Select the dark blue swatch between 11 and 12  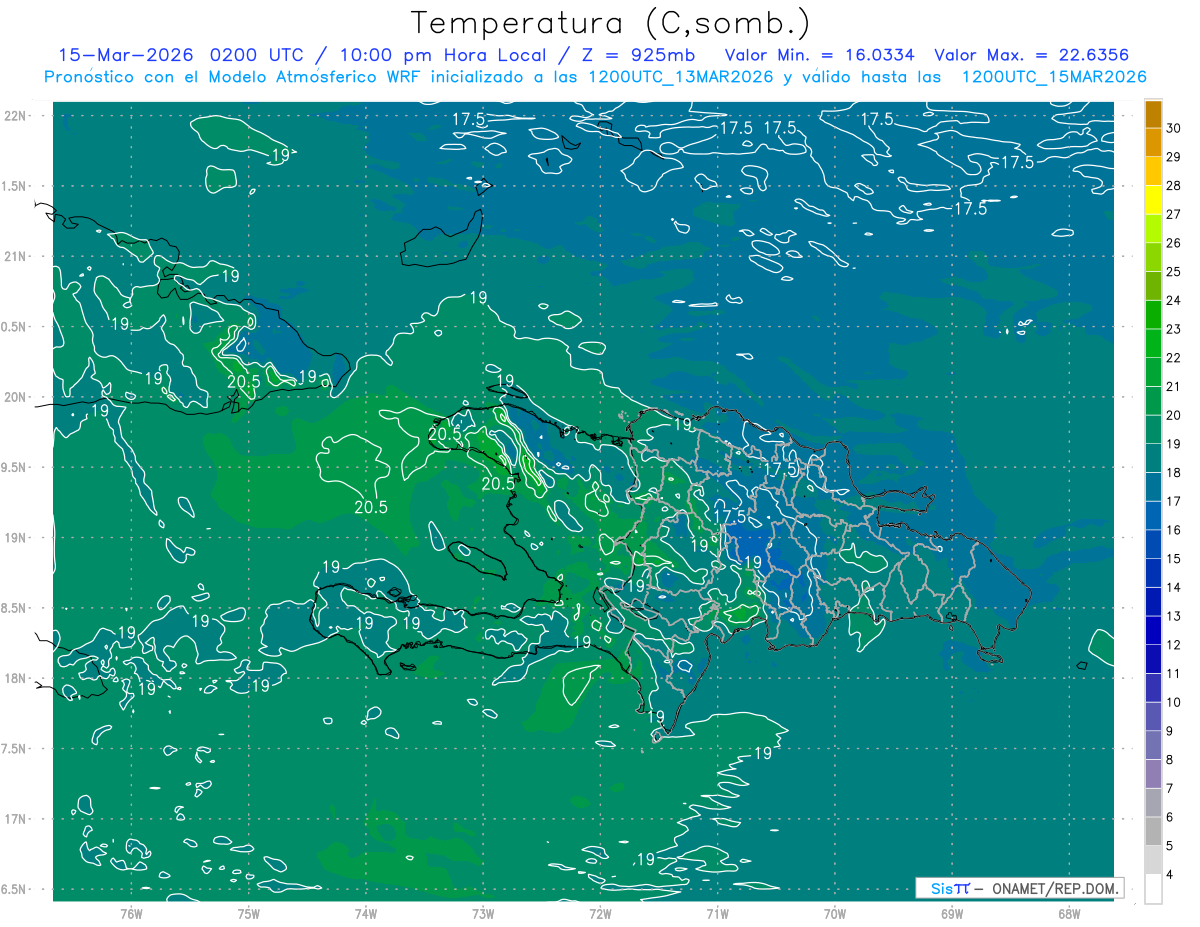[x=1153, y=660]
